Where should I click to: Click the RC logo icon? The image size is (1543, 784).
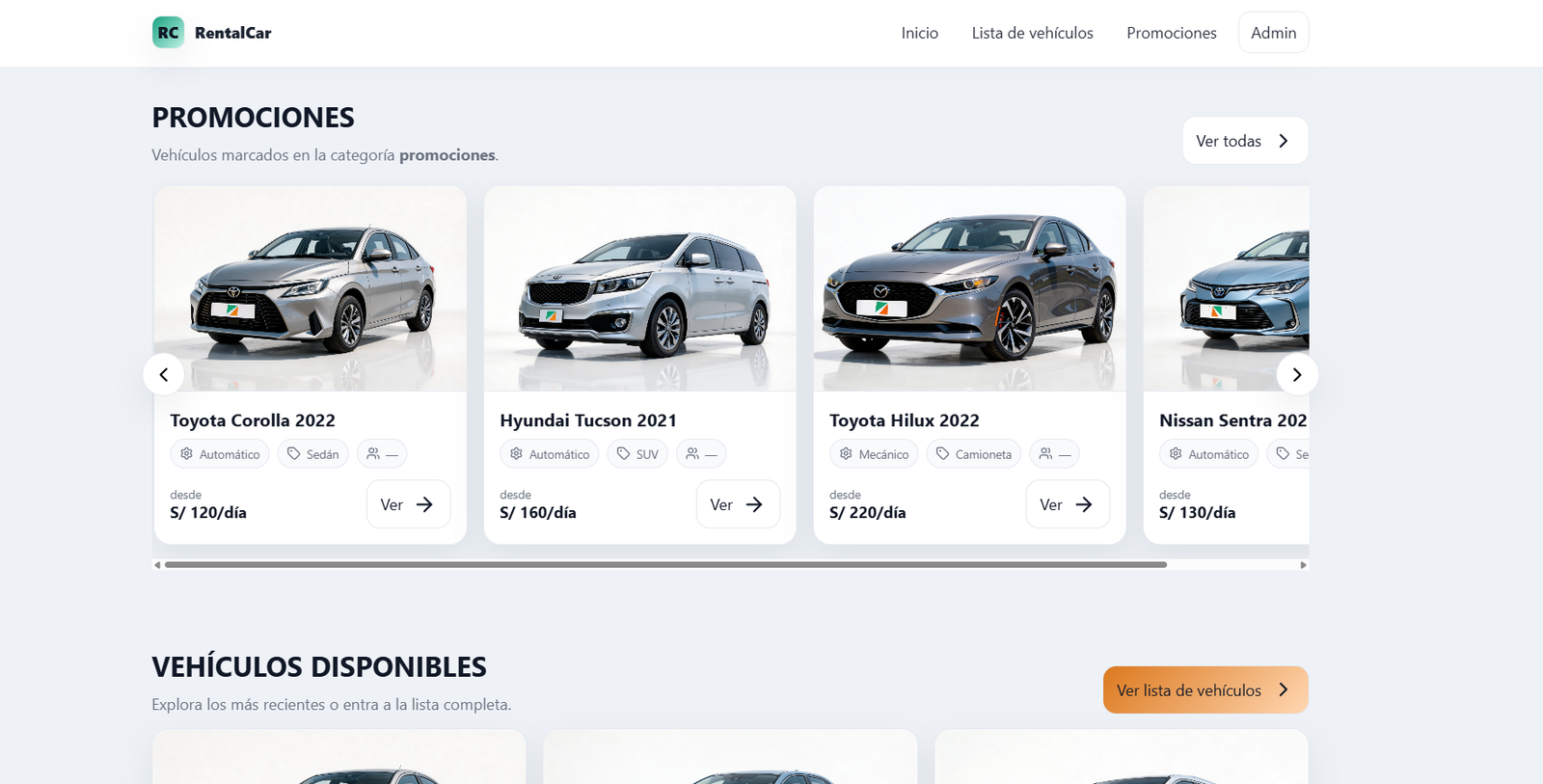coord(168,32)
